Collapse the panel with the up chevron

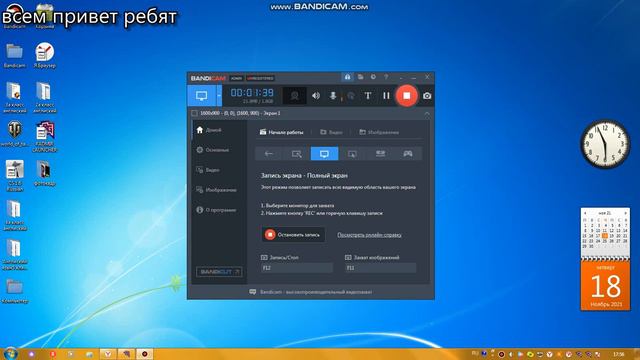(427, 113)
